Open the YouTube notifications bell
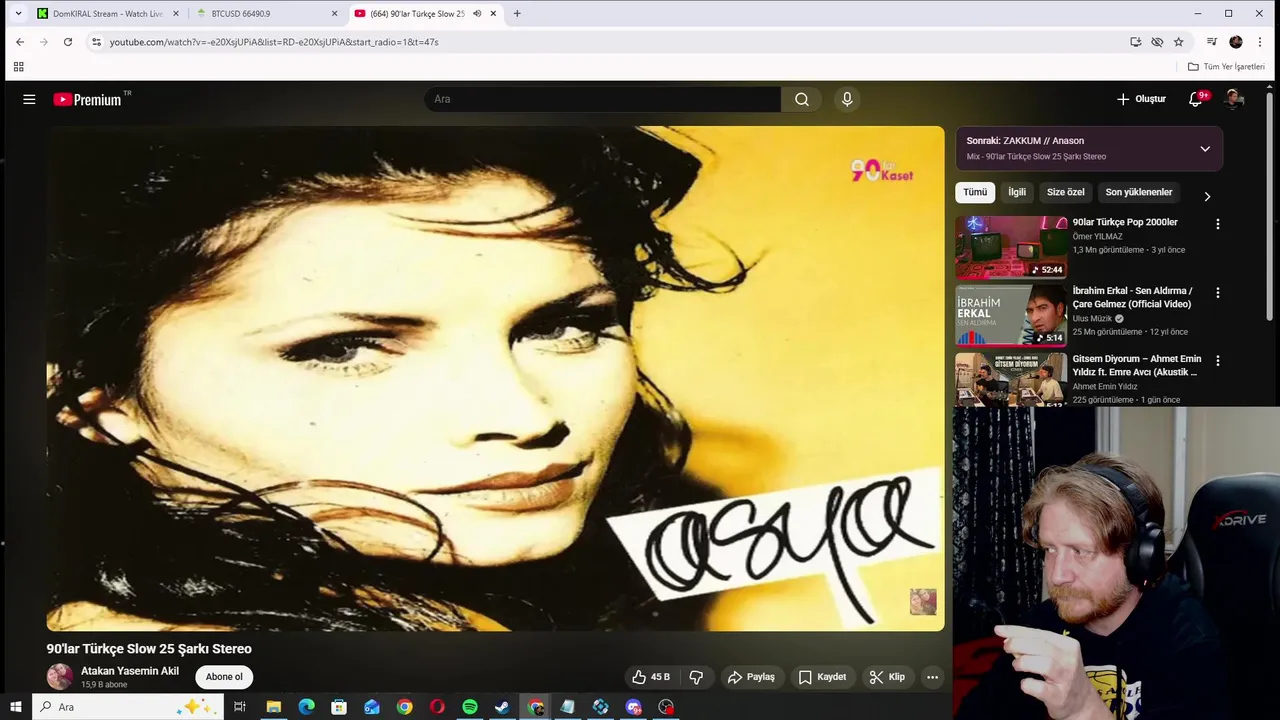The image size is (1280, 720). pos(1196,99)
